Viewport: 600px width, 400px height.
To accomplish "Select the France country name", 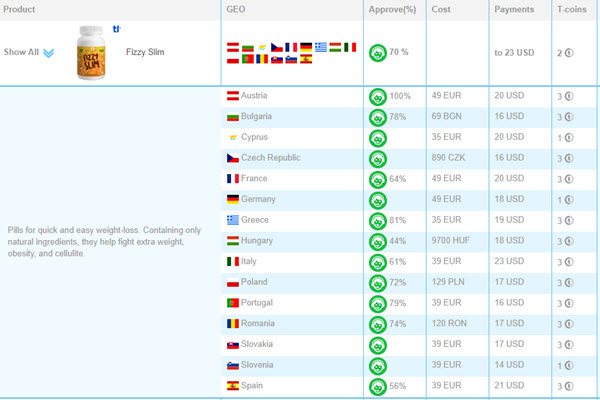I will point(254,178).
